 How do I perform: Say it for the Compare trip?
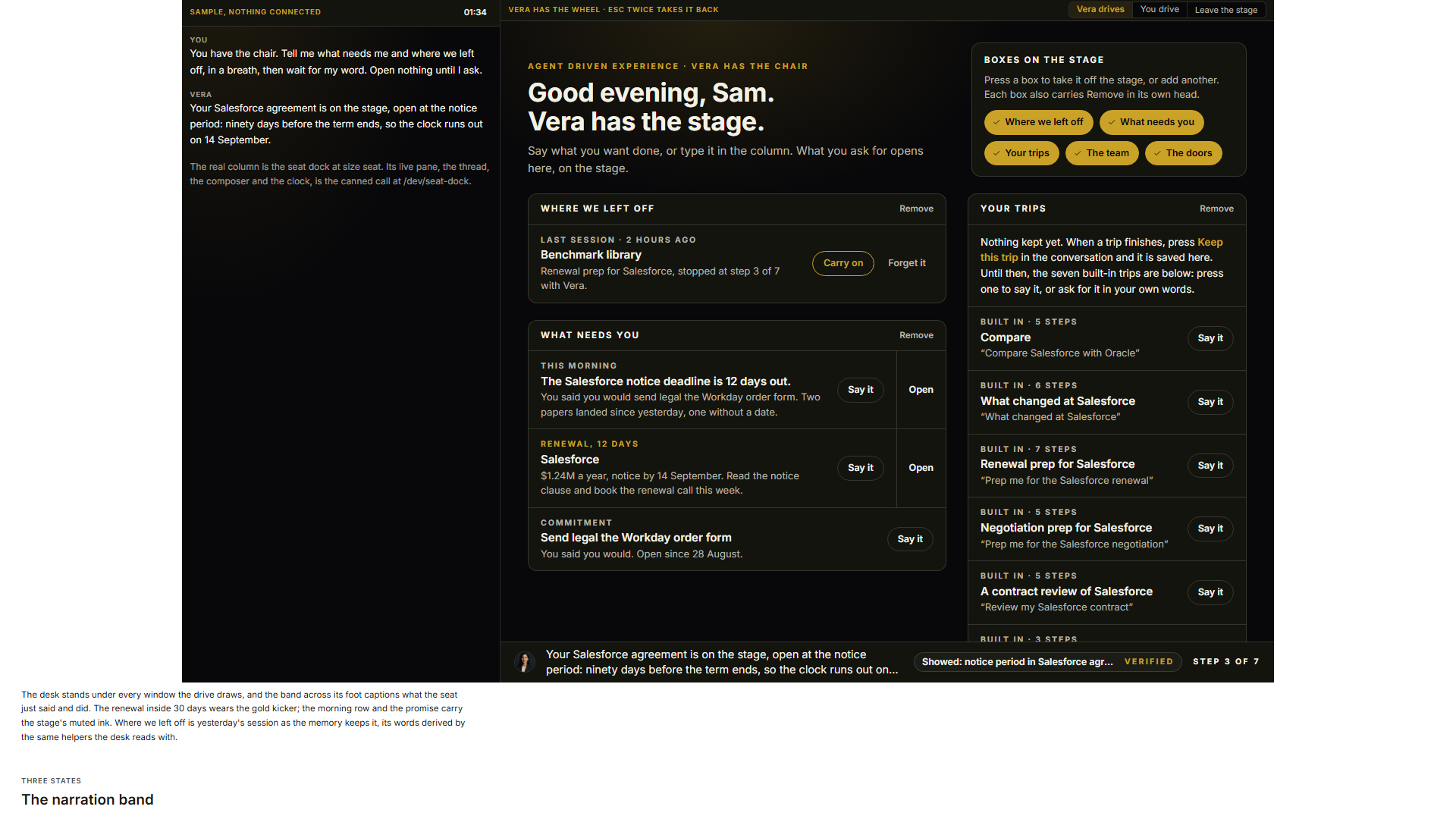click(1210, 338)
